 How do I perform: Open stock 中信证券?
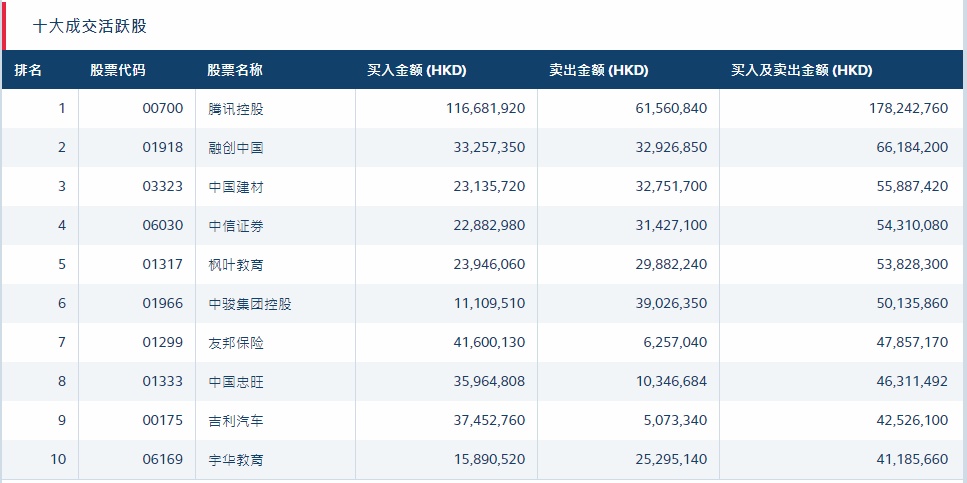(x=236, y=225)
